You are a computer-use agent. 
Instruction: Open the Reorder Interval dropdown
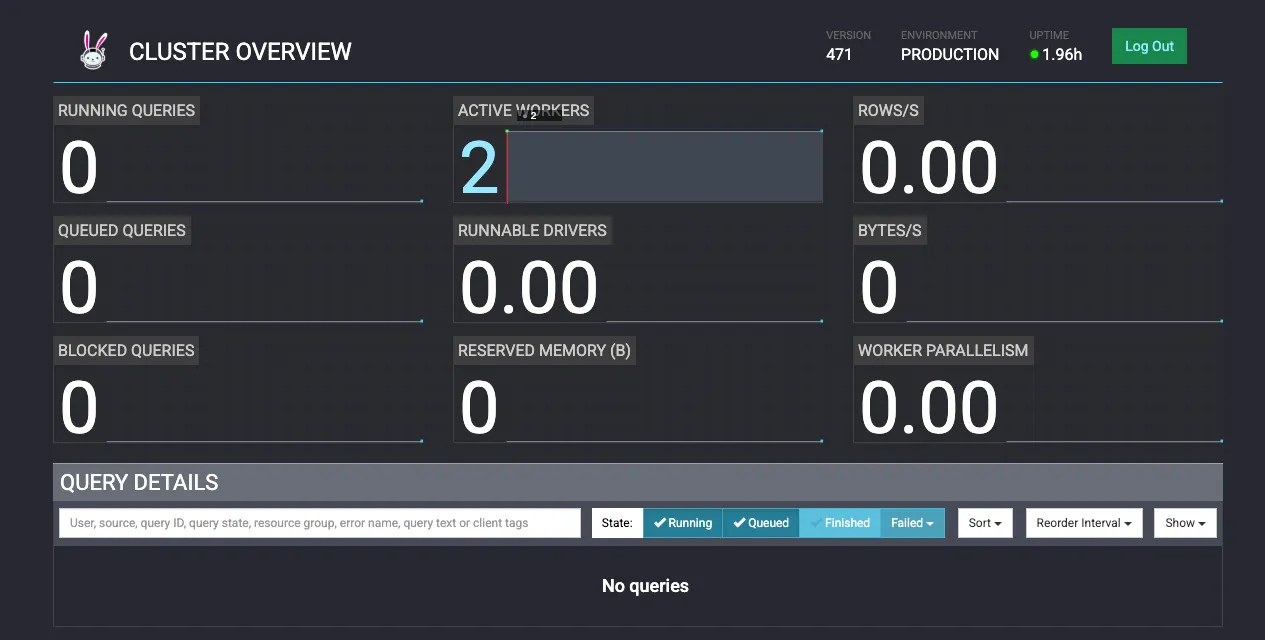[1084, 523]
